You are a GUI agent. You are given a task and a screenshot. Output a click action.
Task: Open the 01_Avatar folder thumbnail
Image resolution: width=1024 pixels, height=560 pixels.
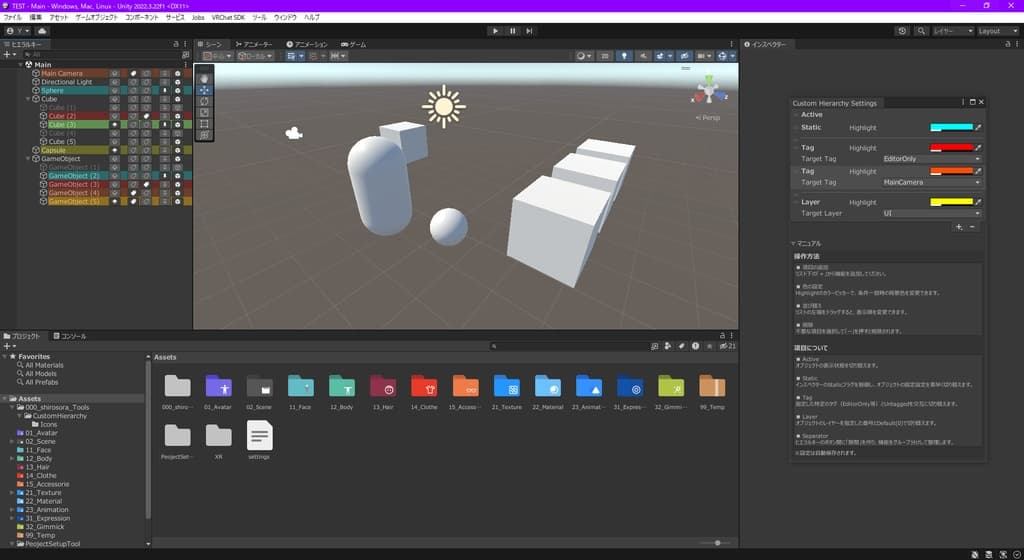tap(218, 386)
